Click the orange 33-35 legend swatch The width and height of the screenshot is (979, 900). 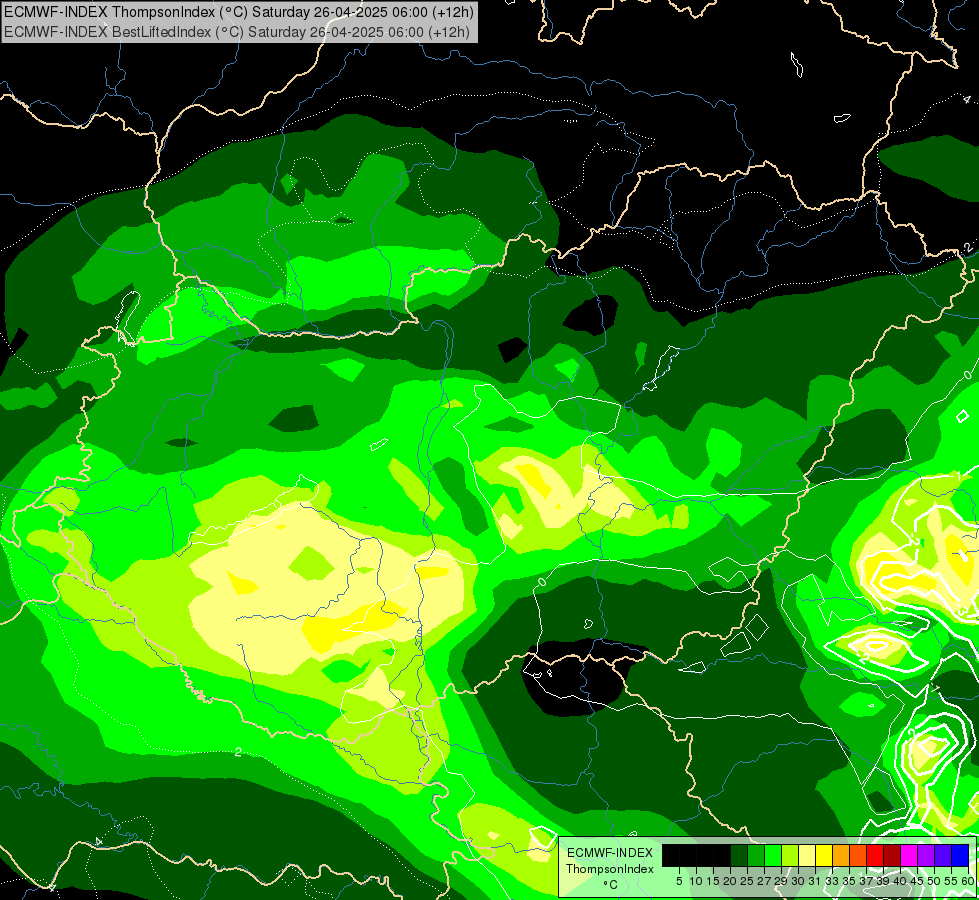[x=840, y=855]
